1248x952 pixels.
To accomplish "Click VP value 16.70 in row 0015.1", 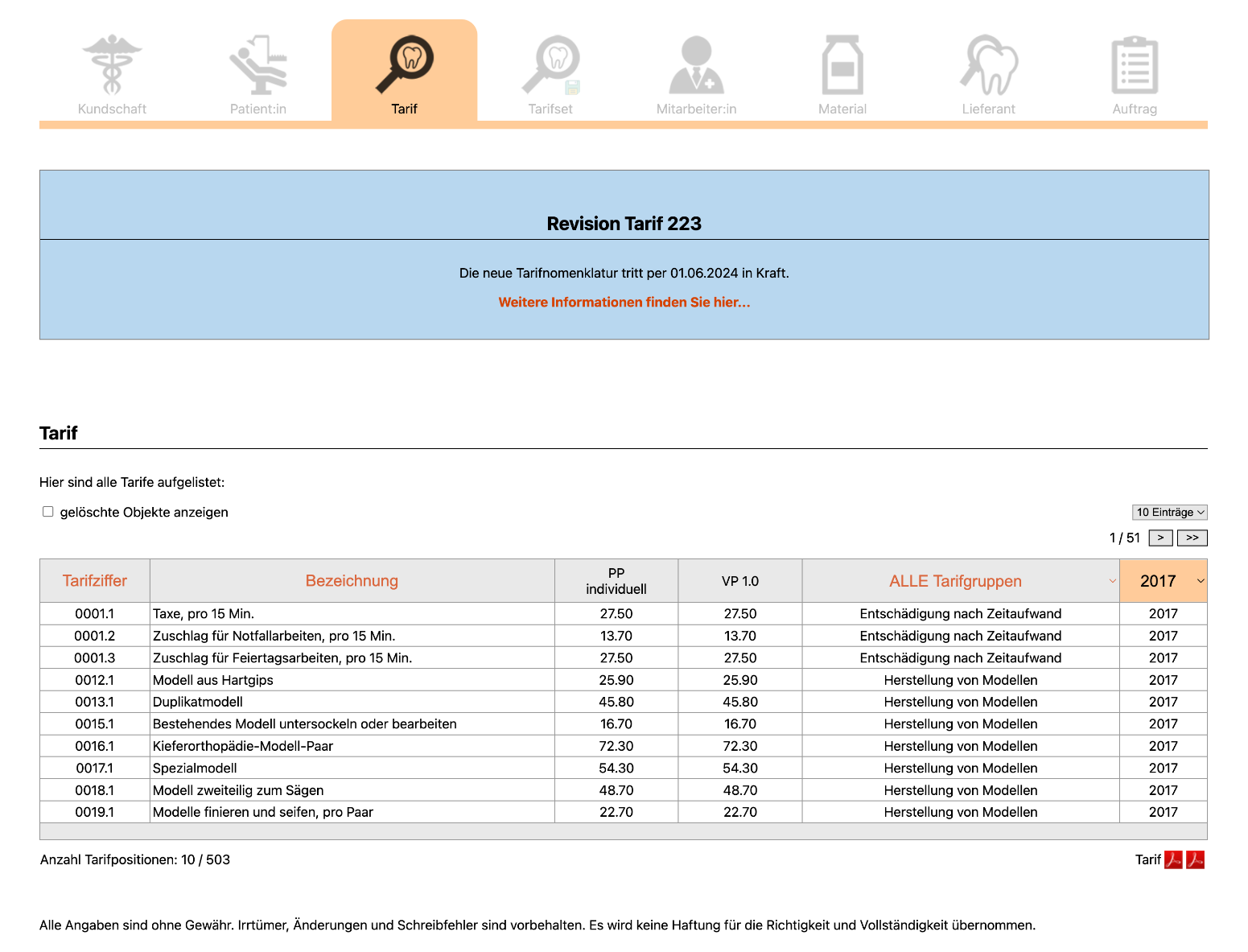I will [x=740, y=724].
